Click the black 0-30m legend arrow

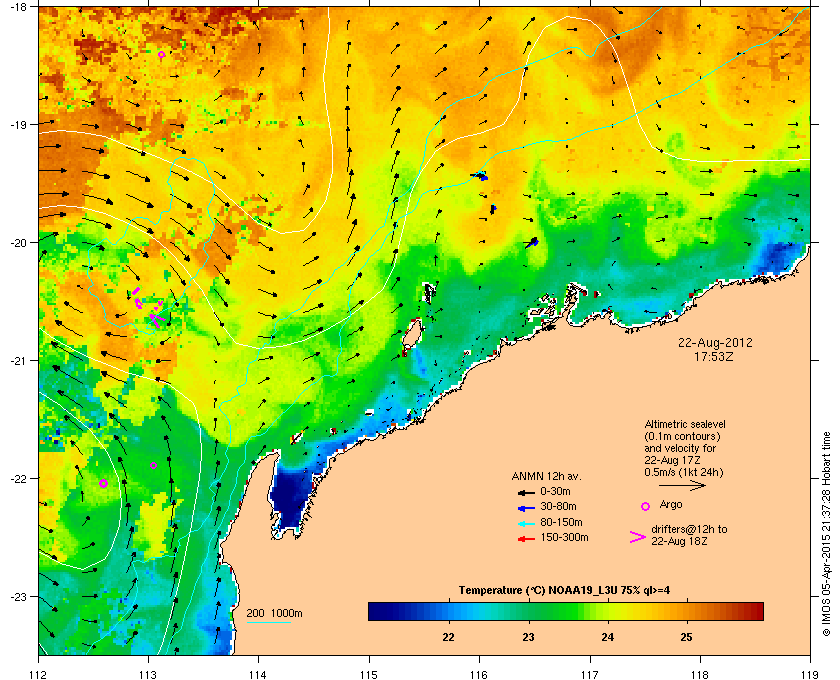point(526,492)
